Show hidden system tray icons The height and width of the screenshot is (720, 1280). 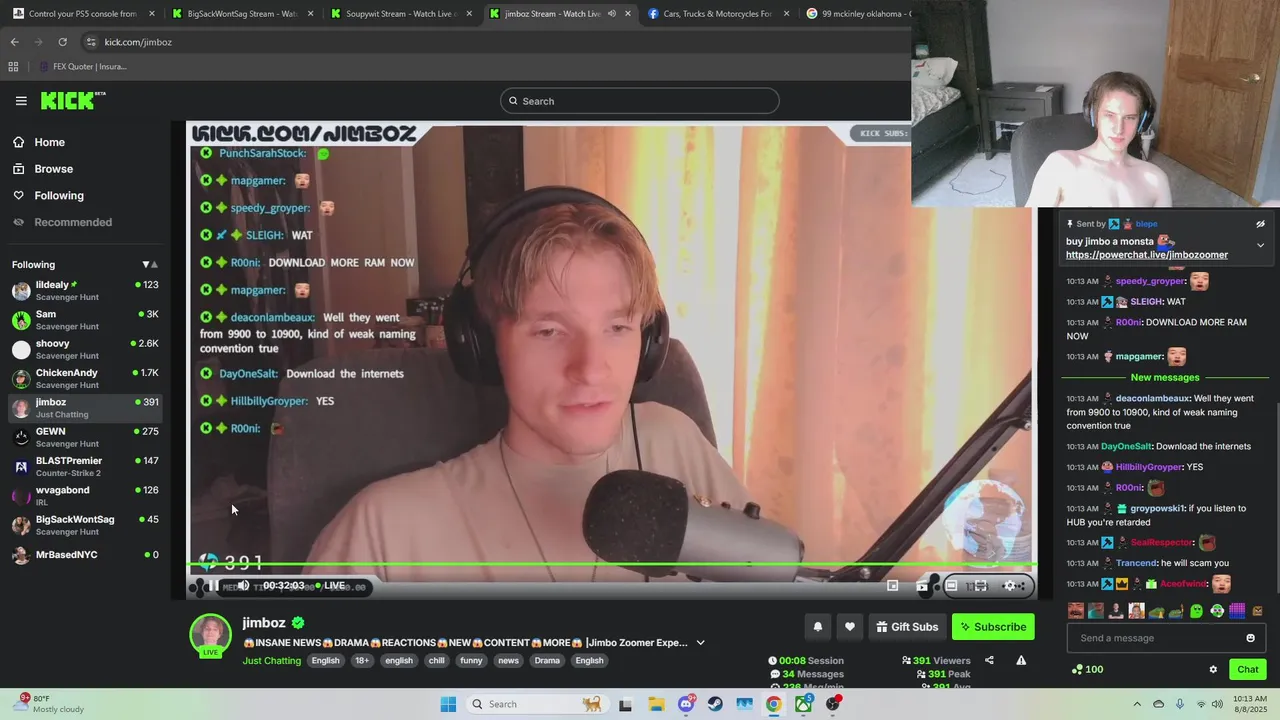[1137, 704]
